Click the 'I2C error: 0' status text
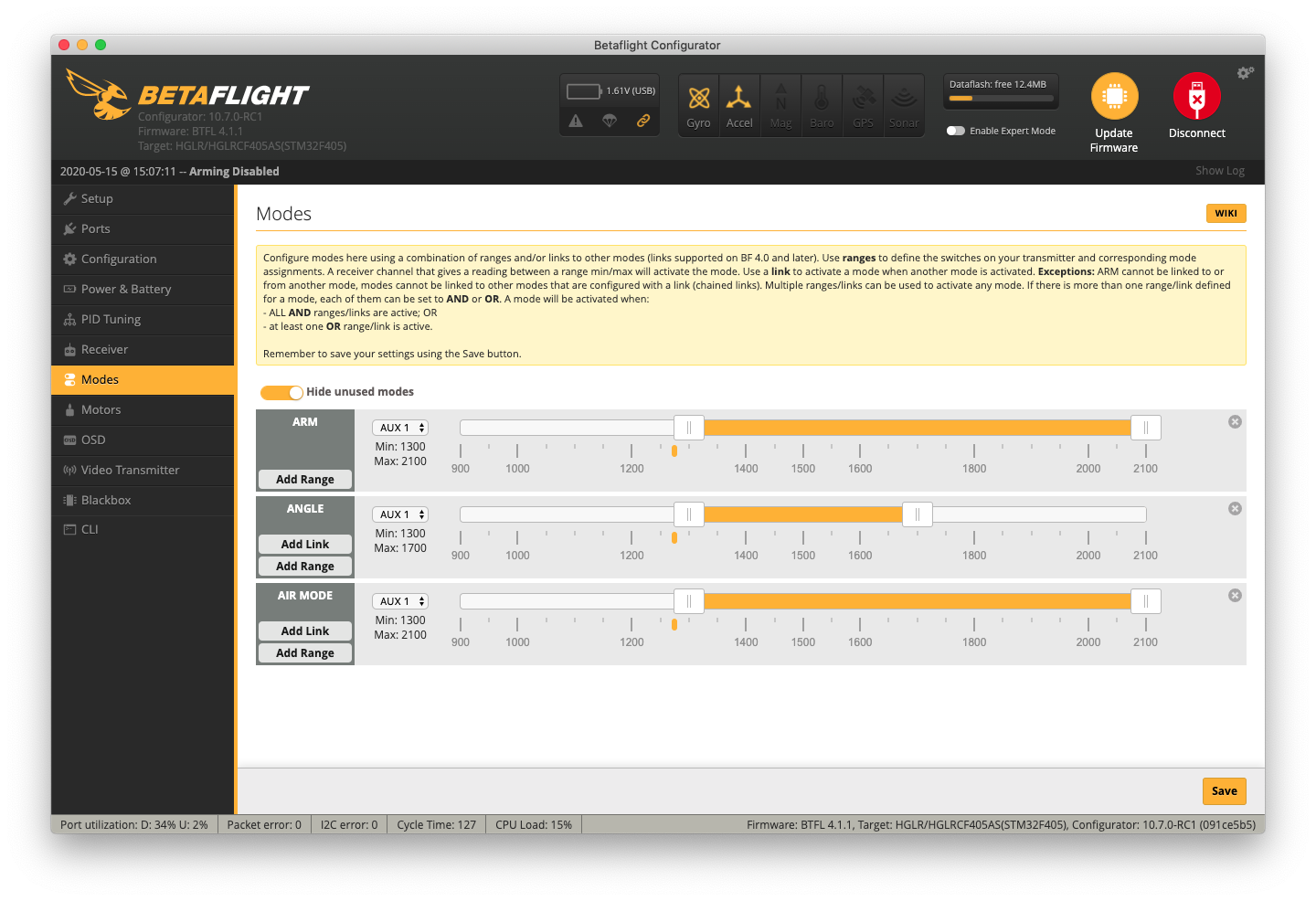Image resolution: width=1316 pixels, height=901 pixels. 349,825
